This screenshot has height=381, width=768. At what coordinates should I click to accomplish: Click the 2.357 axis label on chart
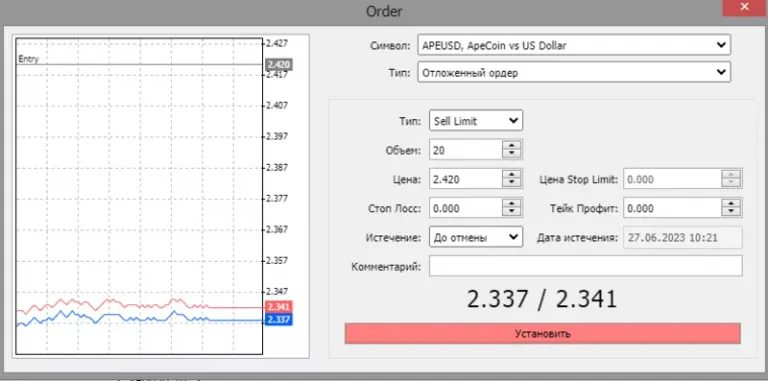click(277, 261)
